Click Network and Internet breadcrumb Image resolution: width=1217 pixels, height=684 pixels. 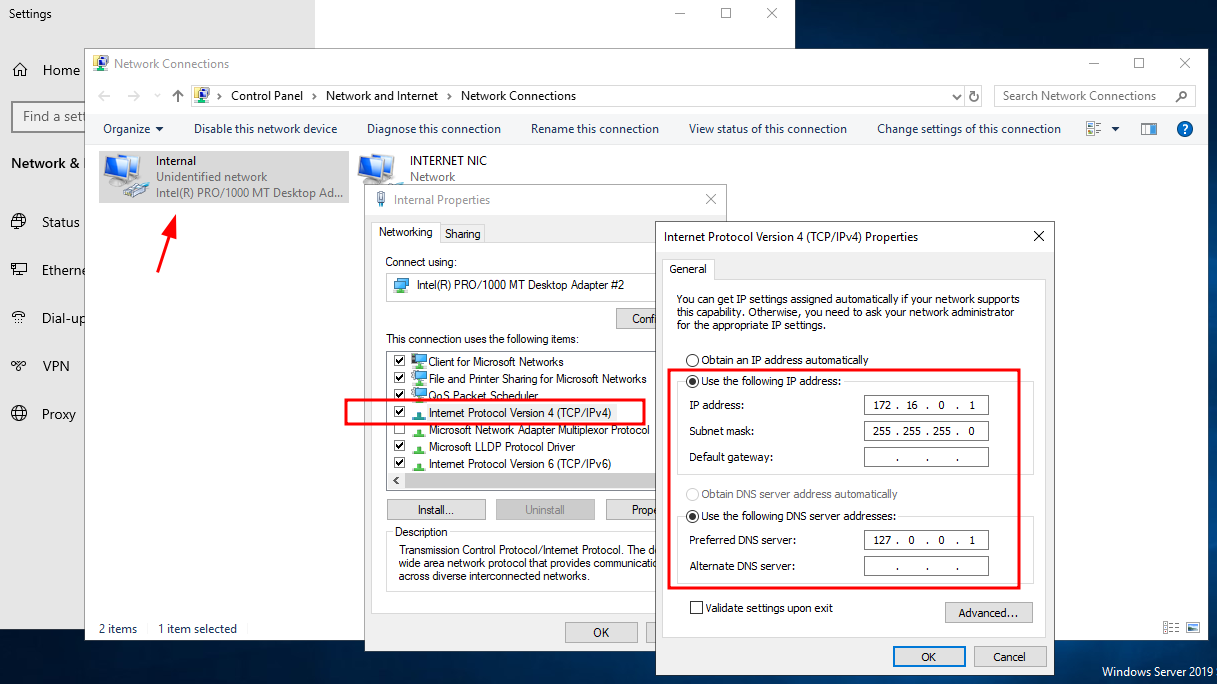pyautogui.click(x=382, y=96)
